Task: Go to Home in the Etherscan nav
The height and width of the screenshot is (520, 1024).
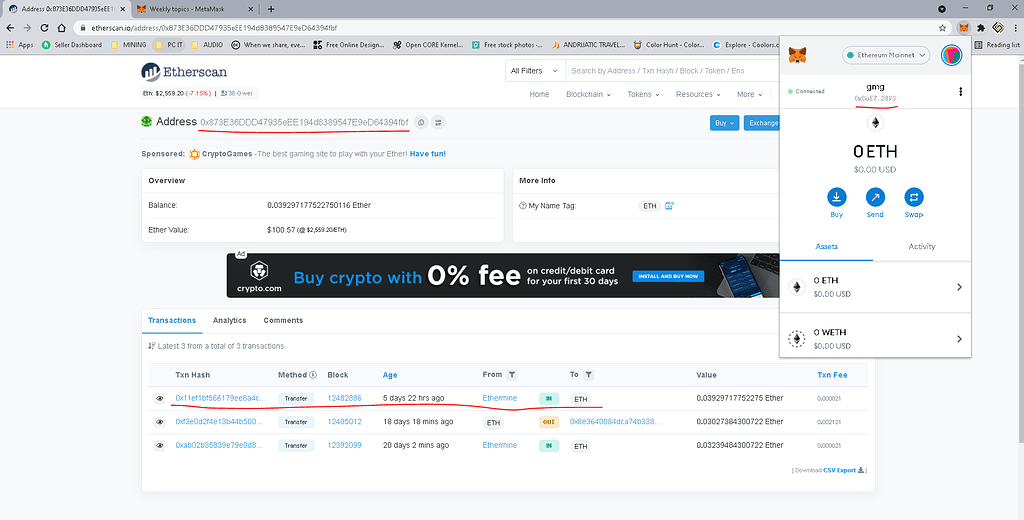Action: click(x=539, y=94)
